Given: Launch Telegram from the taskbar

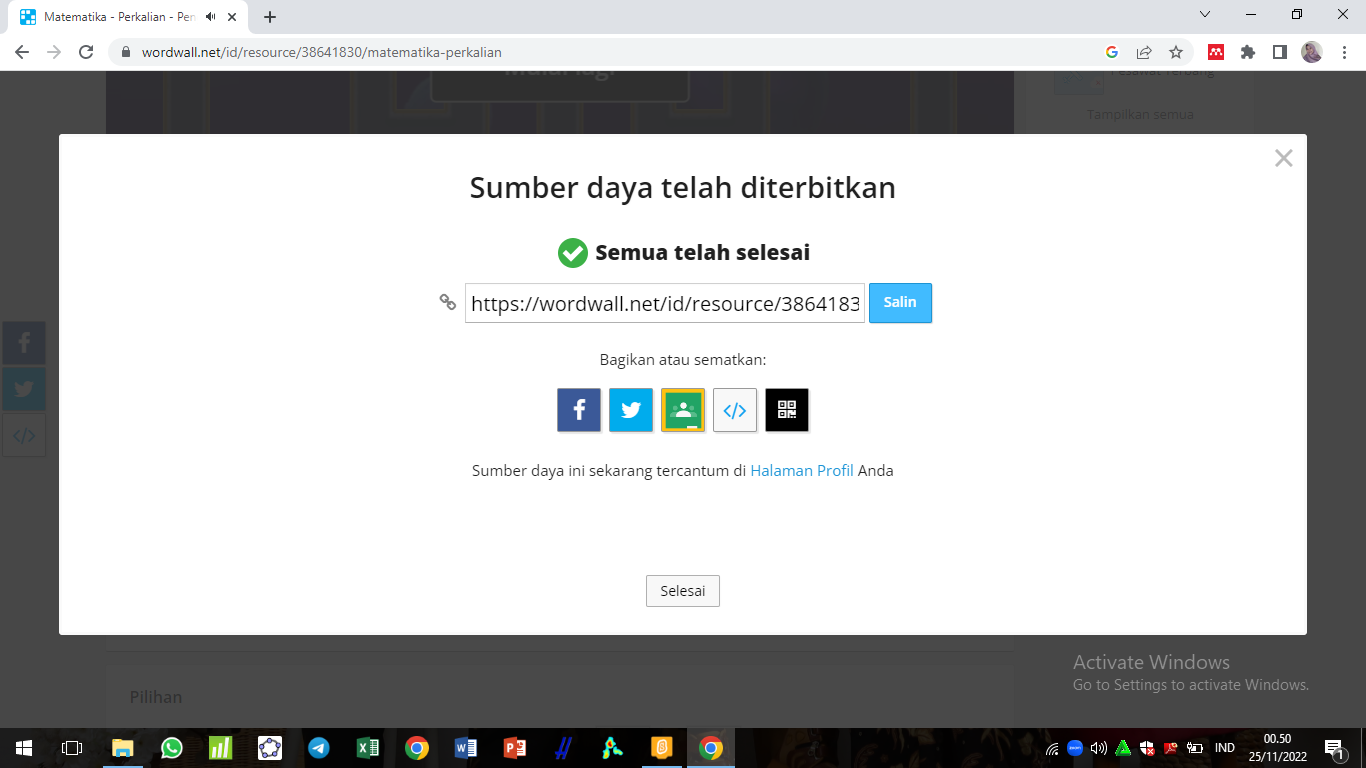Looking at the screenshot, I should point(318,748).
